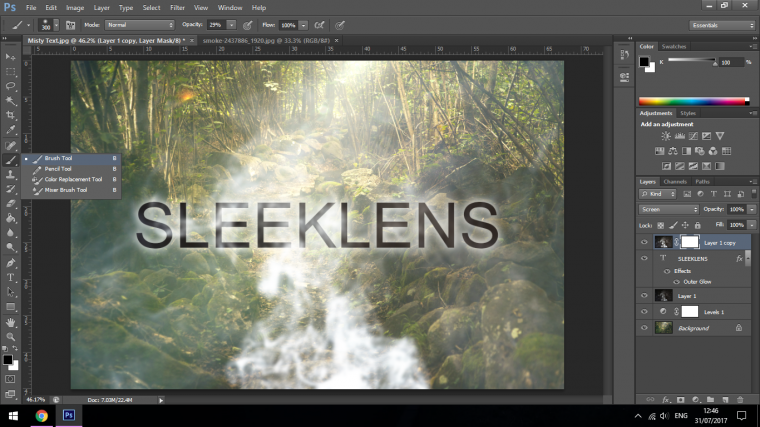Select the Magic Wand tool
760x427 pixels.
point(10,101)
